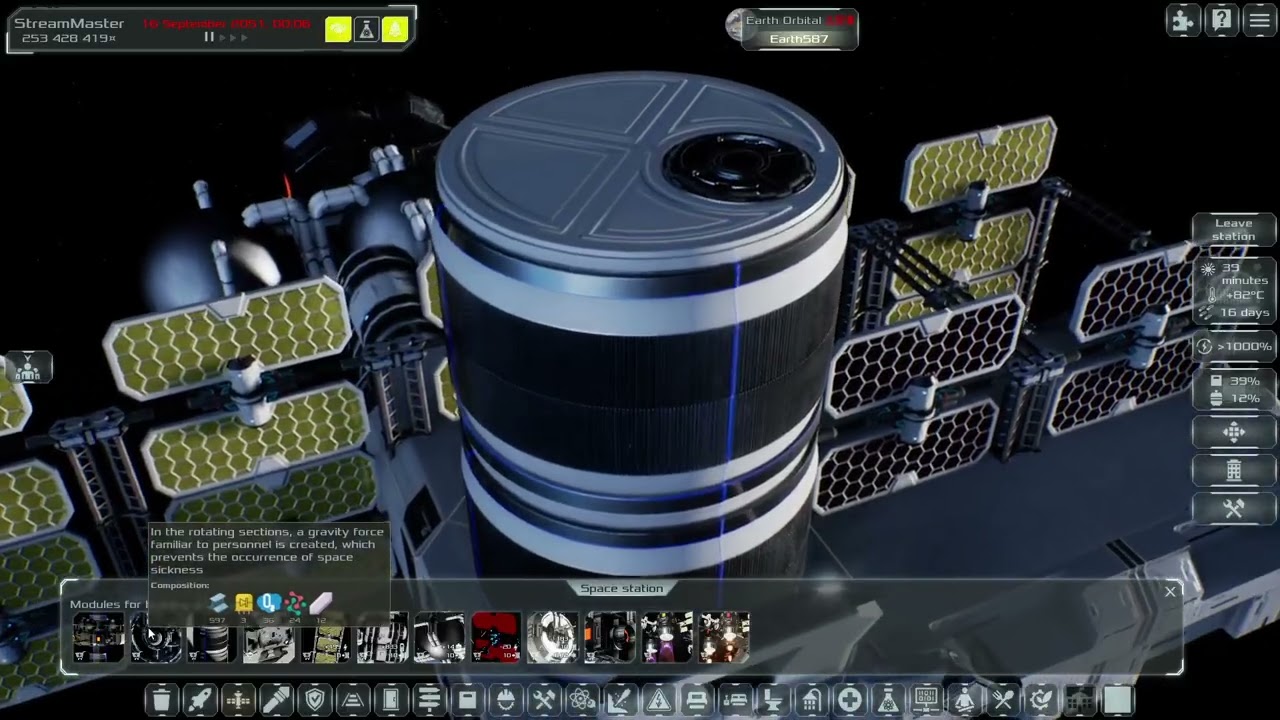
Task: Open the hammer wrench icon on right panel
Action: click(1233, 508)
